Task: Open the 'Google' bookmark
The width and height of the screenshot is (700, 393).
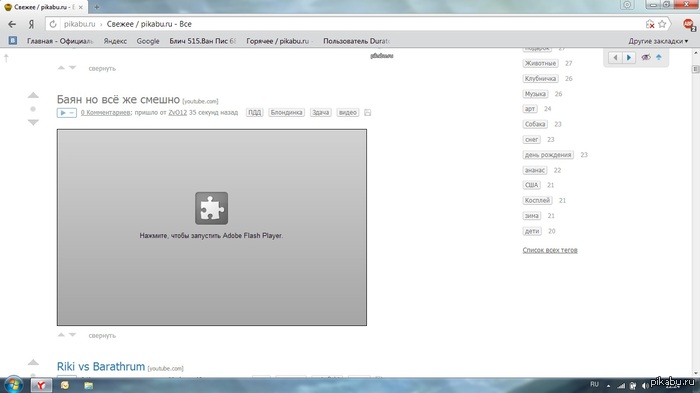Action: (148, 41)
